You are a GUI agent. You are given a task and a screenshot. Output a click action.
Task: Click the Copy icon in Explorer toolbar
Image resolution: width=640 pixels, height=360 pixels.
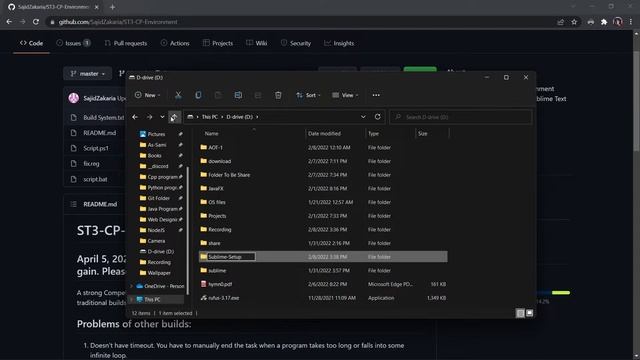(198, 95)
